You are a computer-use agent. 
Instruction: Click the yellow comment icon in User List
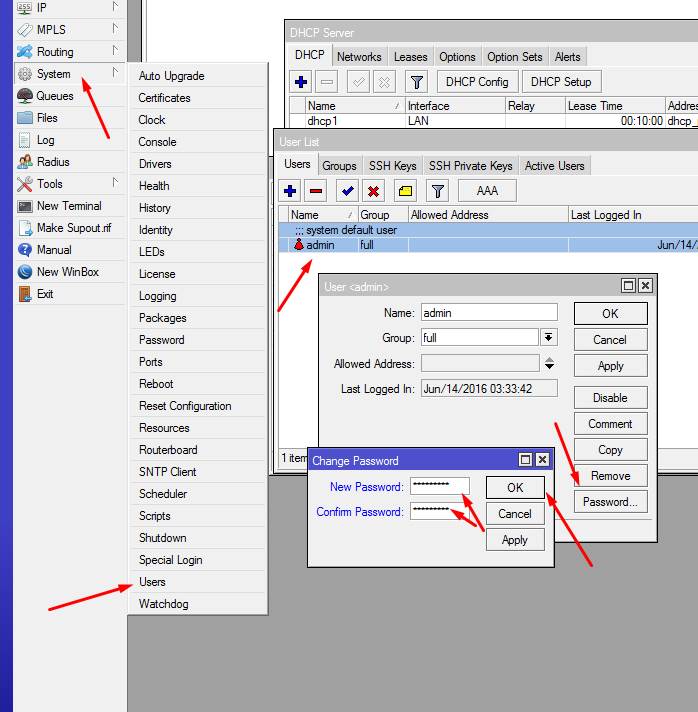(x=405, y=191)
